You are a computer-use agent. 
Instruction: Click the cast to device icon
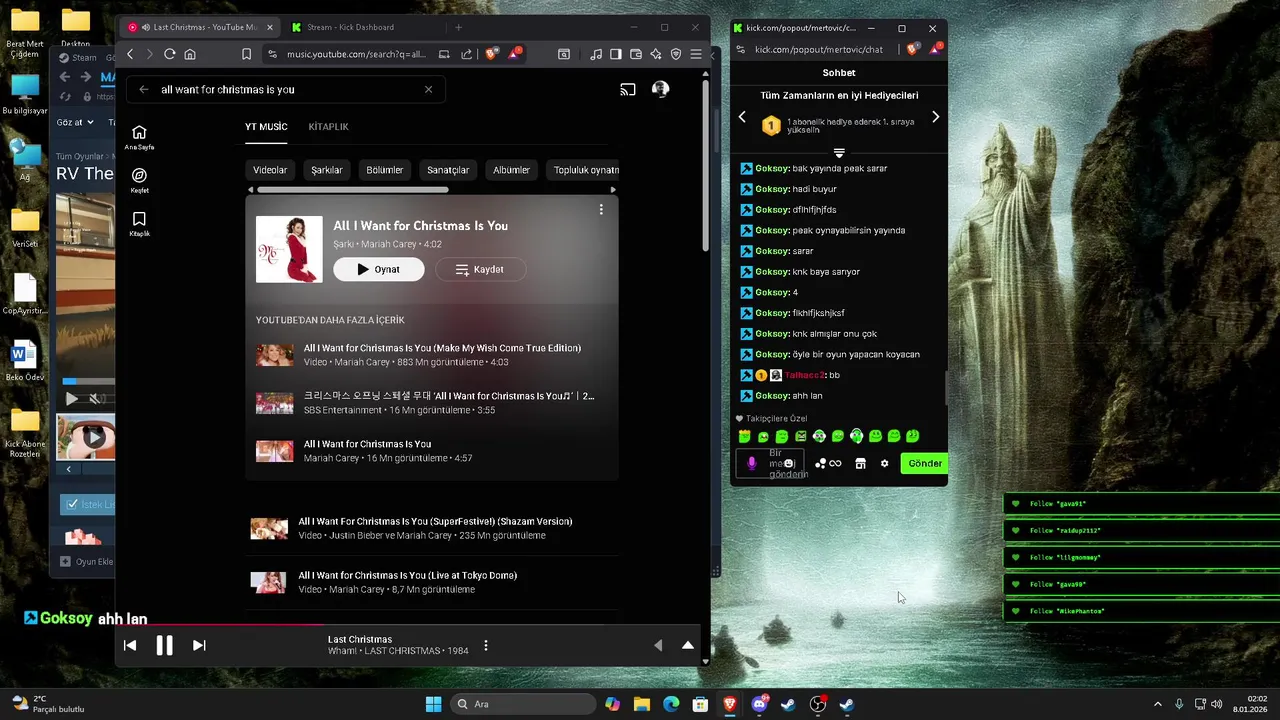tap(628, 89)
